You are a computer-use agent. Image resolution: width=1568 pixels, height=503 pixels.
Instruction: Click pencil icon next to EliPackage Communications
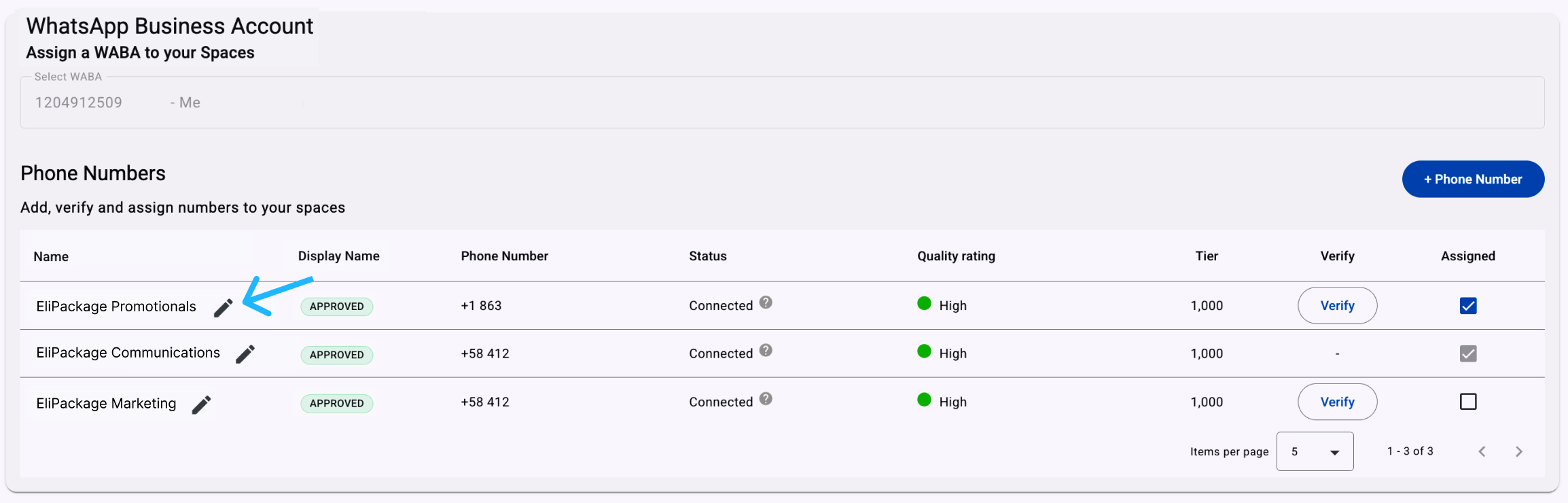tap(245, 354)
